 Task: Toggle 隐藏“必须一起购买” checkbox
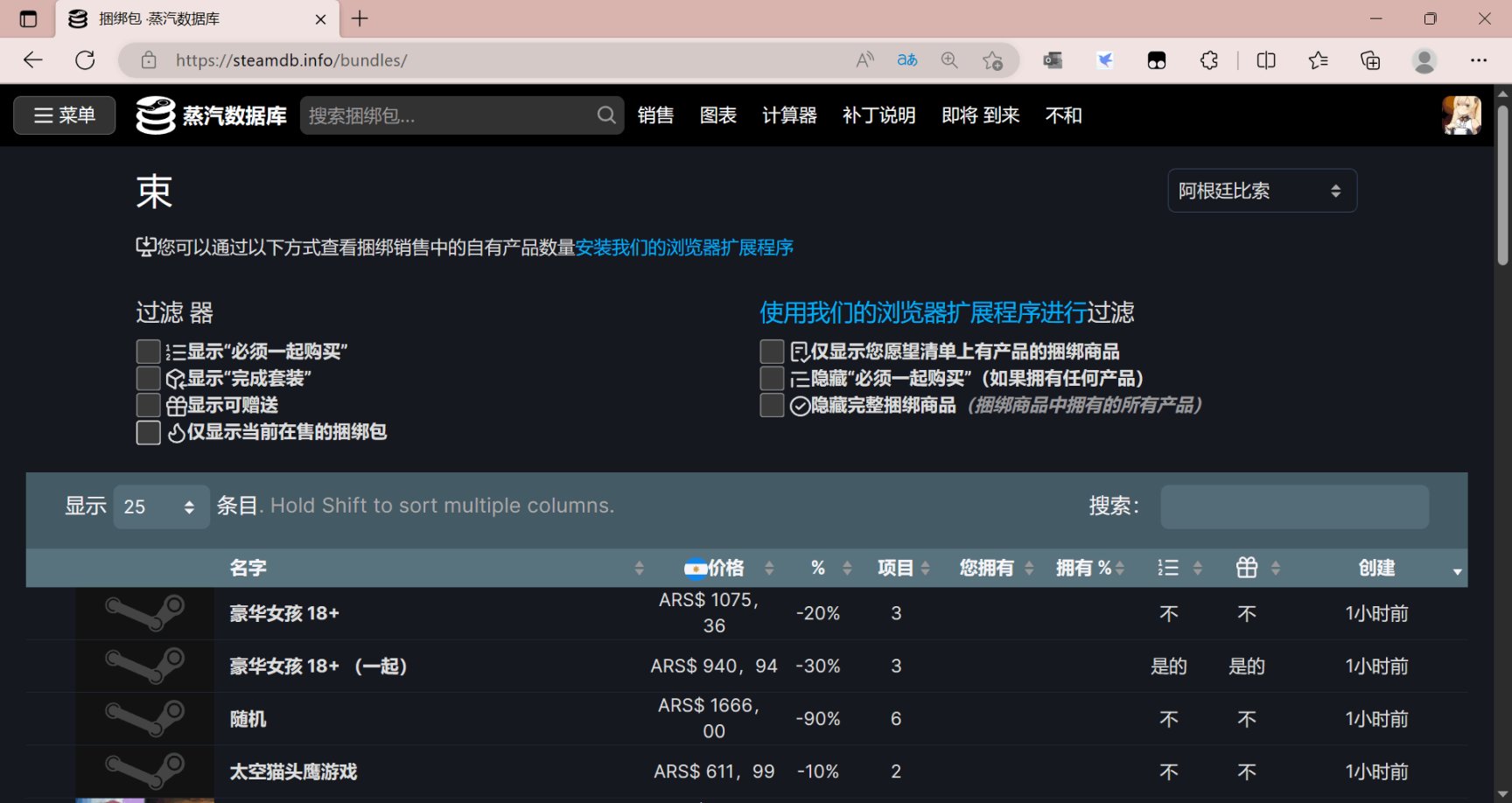772,379
